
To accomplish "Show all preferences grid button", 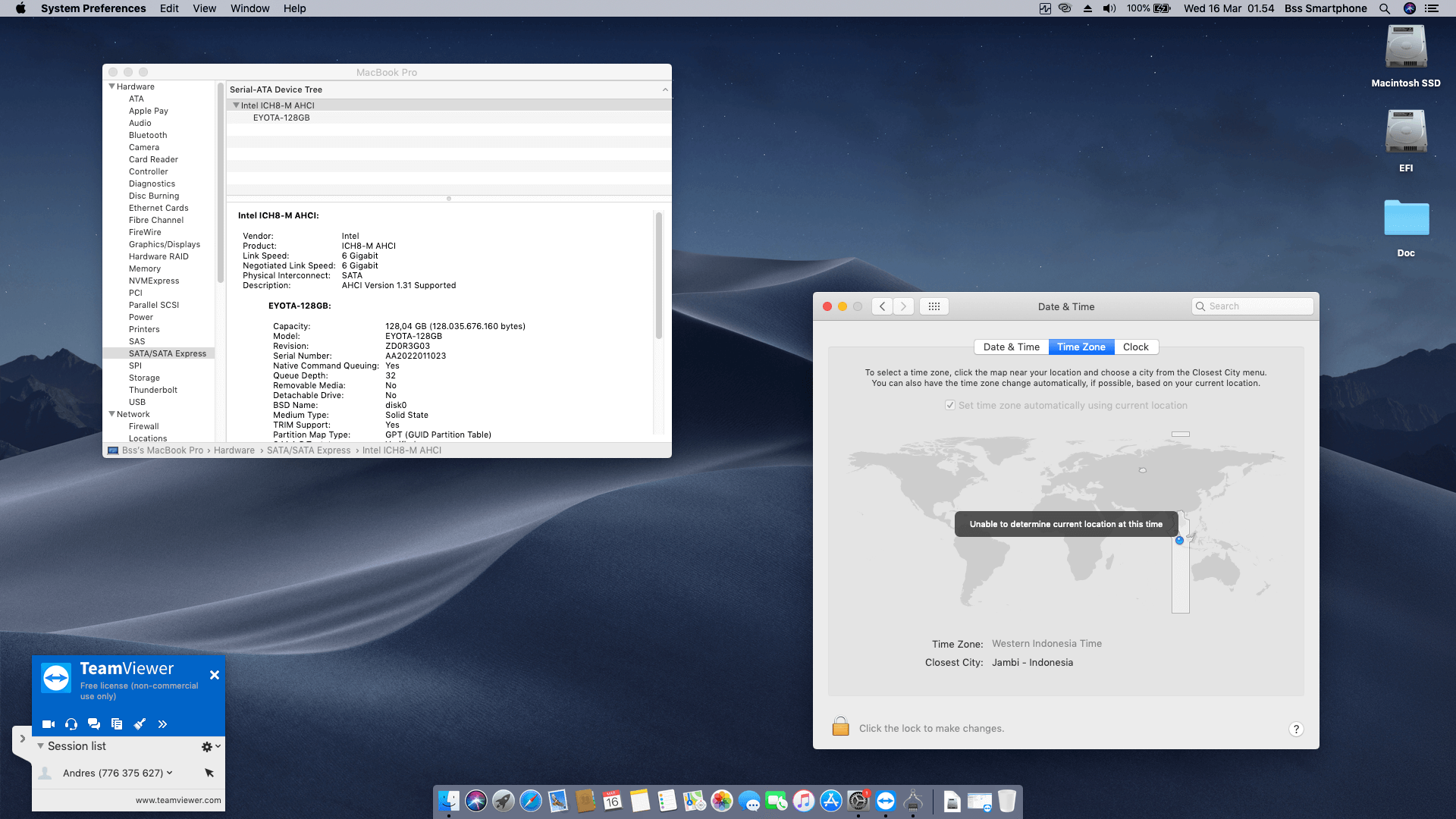I will (x=934, y=306).
